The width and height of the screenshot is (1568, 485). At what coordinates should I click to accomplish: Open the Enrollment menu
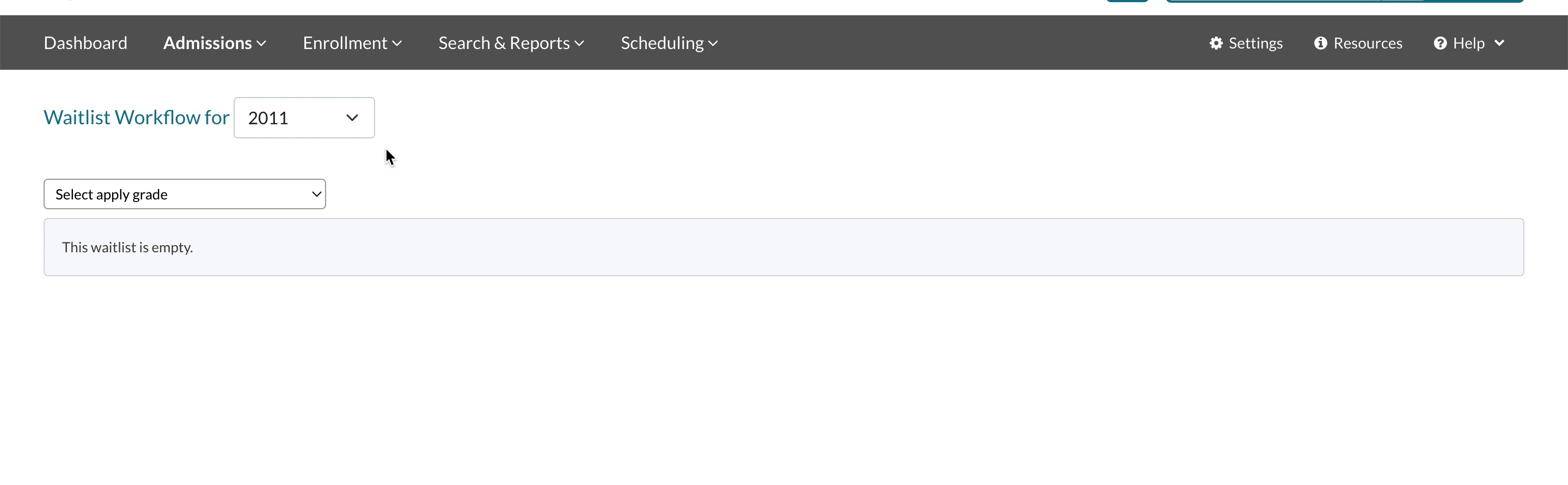[345, 43]
